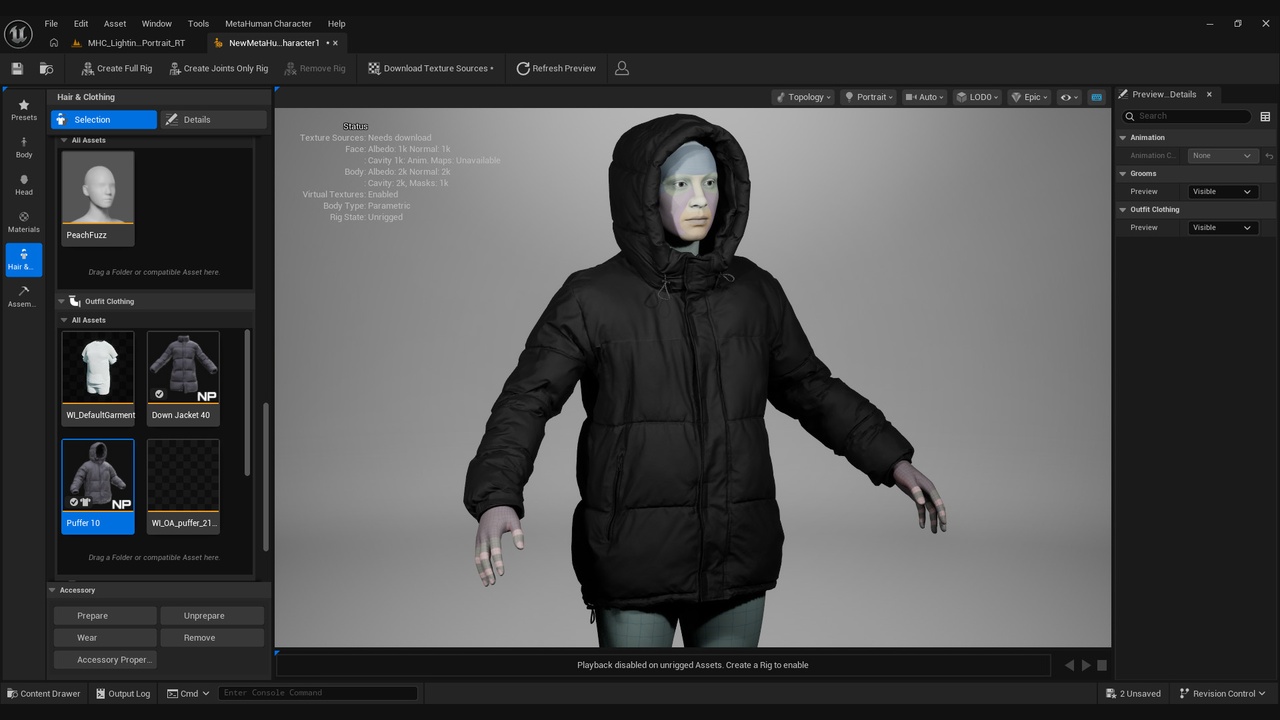The height and width of the screenshot is (720, 1280).
Task: Open the Portrait lighting environment dropdown
Action: (x=868, y=97)
